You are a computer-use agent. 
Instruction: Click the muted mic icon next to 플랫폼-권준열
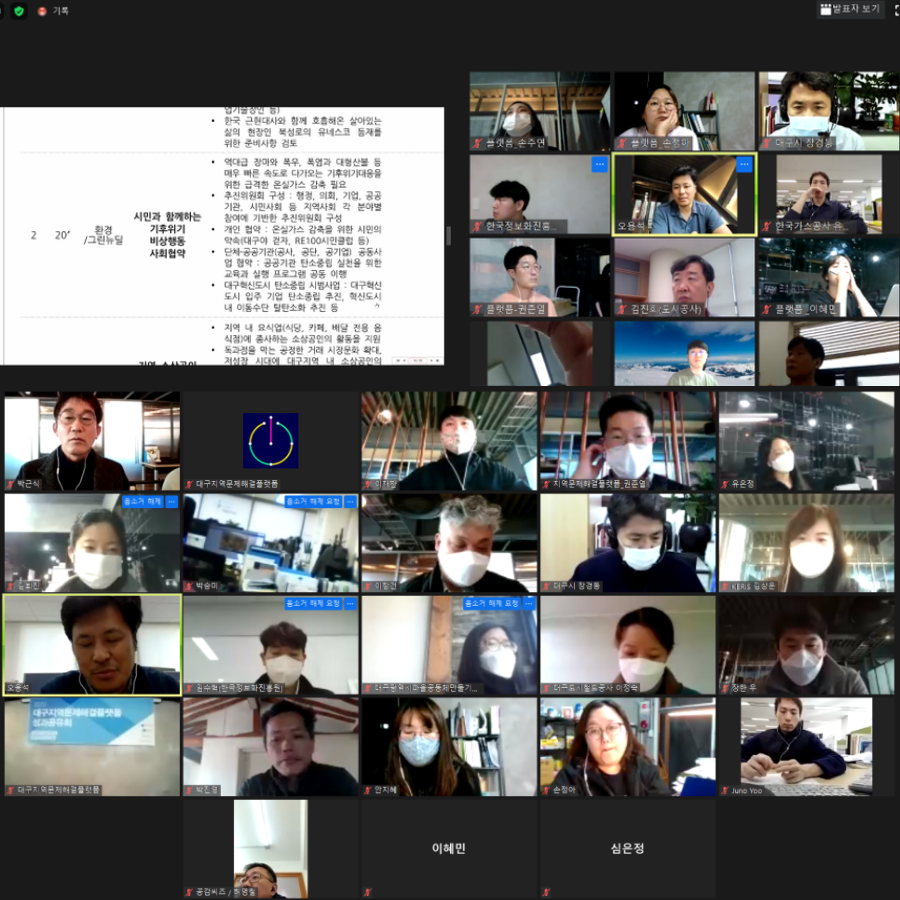tap(478, 310)
